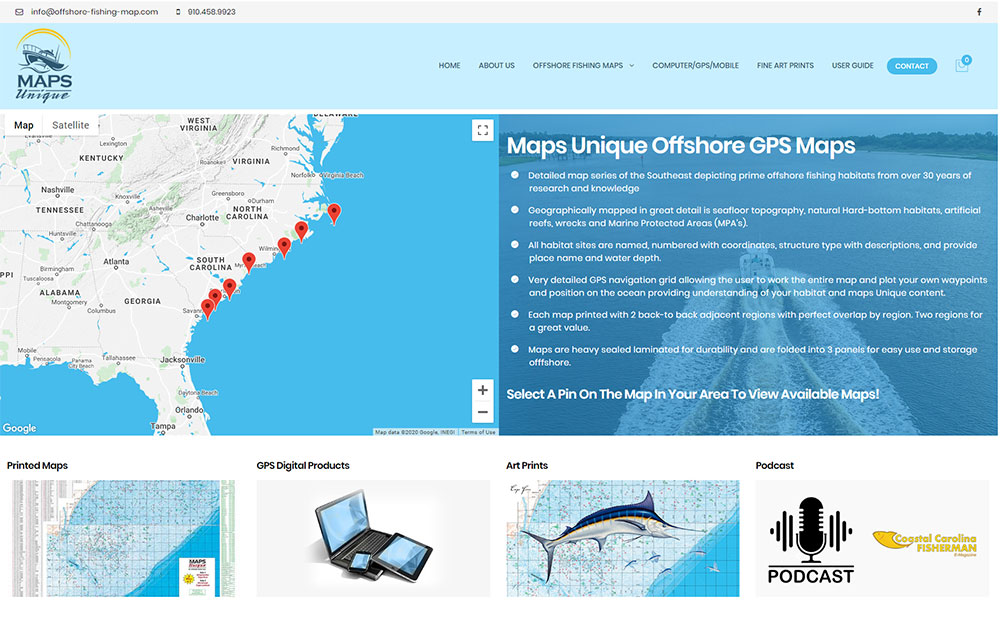This screenshot has width=1000, height=643.
Task: Switch to Satellite map view
Action: pyautogui.click(x=71, y=125)
